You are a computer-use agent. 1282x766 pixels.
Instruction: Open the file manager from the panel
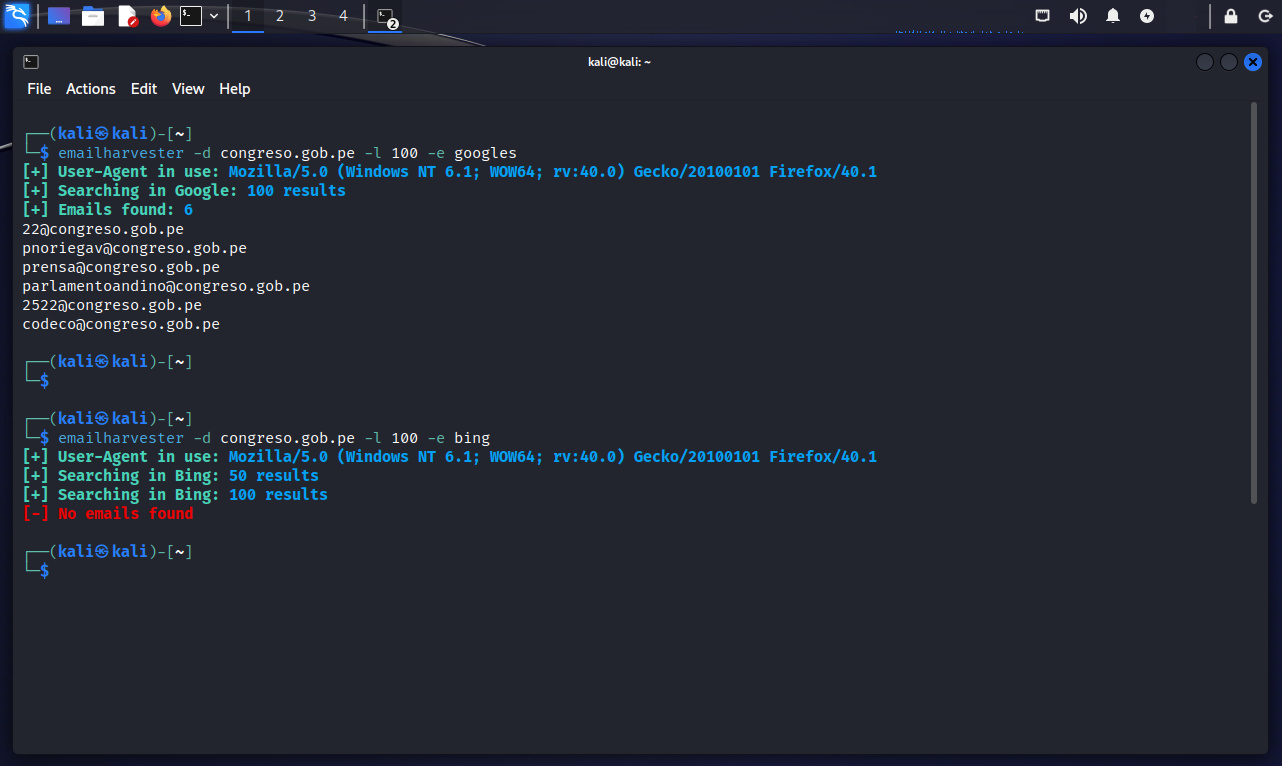[93, 16]
